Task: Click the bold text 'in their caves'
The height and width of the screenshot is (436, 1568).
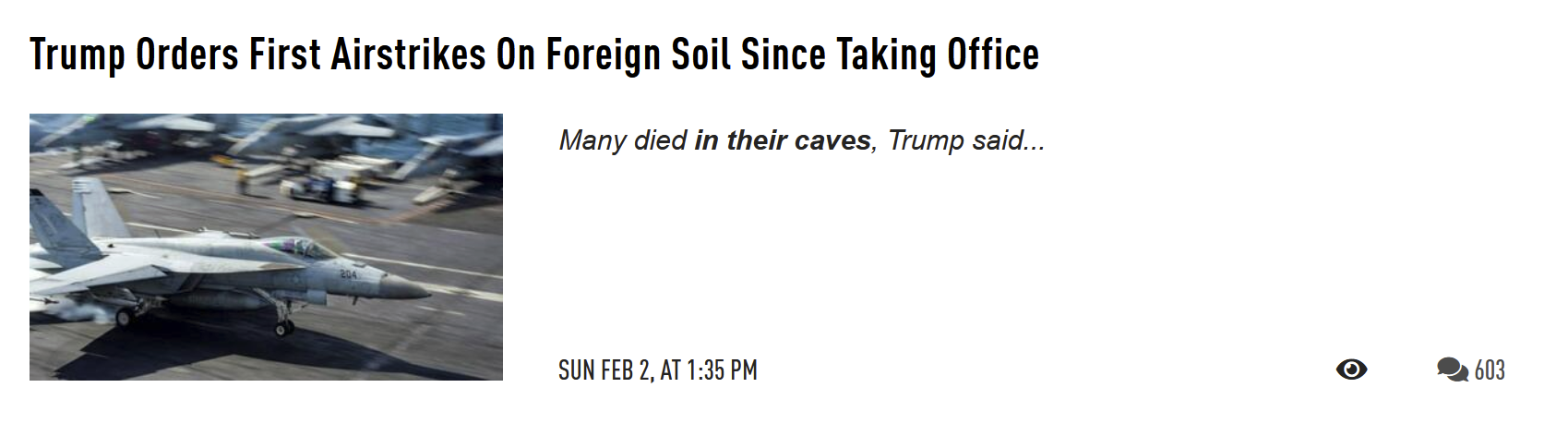Action: [783, 140]
